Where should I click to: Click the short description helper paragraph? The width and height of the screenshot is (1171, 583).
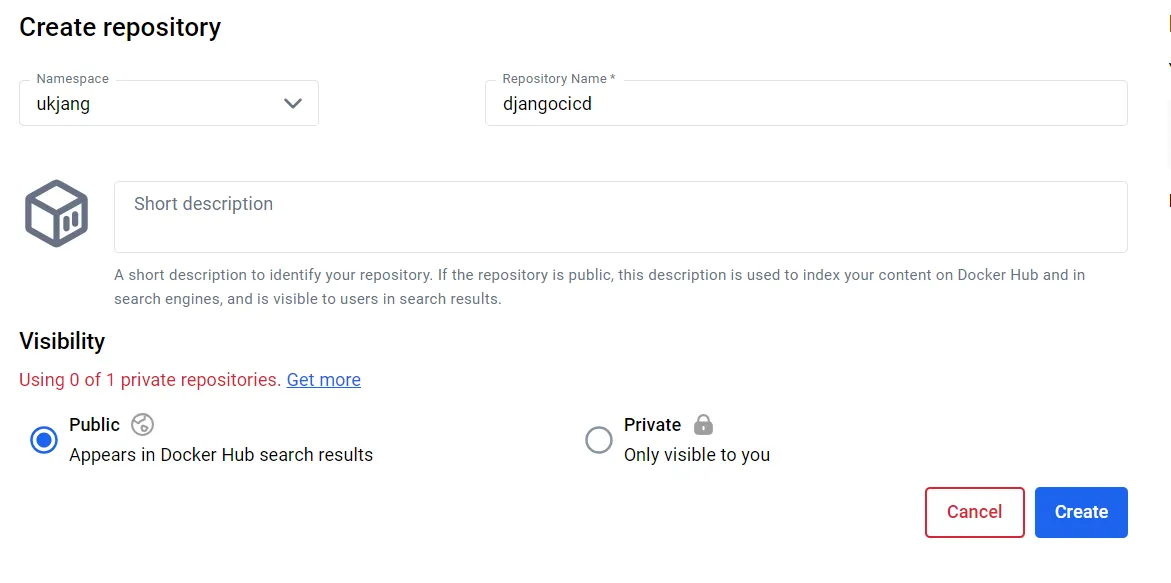tap(600, 287)
